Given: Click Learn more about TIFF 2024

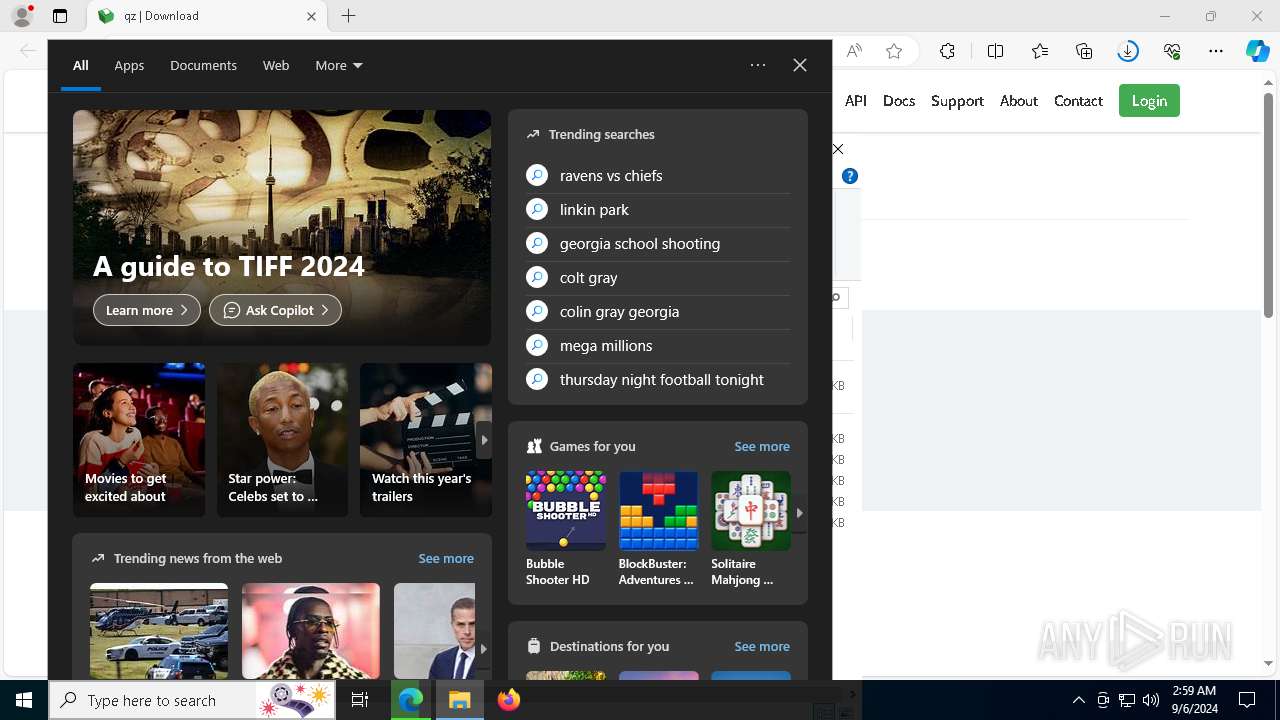Looking at the screenshot, I should click(147, 310).
